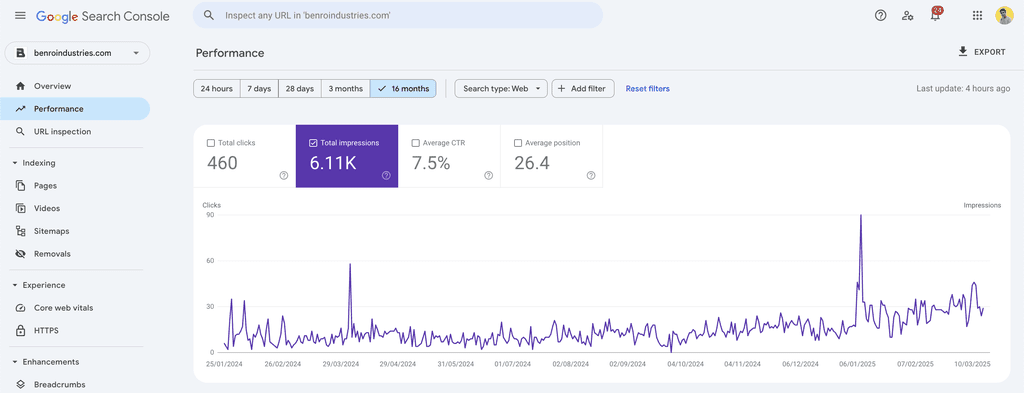Image resolution: width=1024 pixels, height=393 pixels.
Task: Open Removals in the sidebar
Action: 75,254
